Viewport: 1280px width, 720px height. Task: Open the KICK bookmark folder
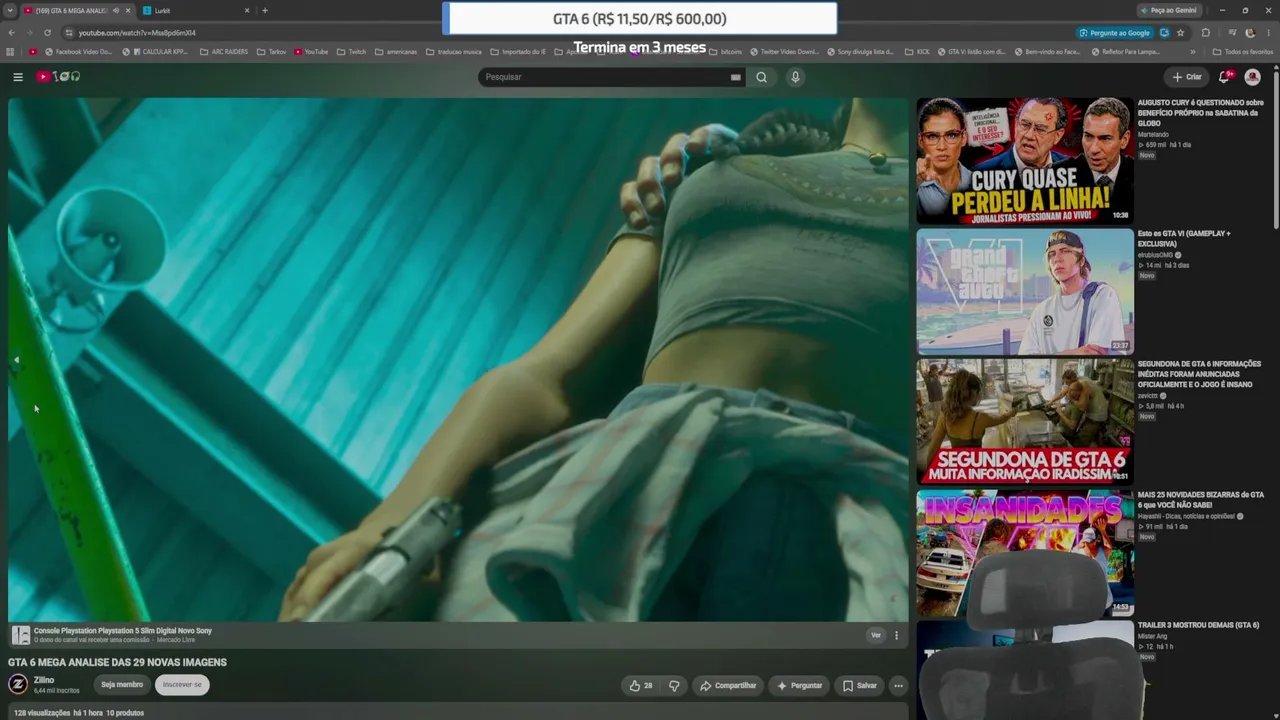(917, 52)
